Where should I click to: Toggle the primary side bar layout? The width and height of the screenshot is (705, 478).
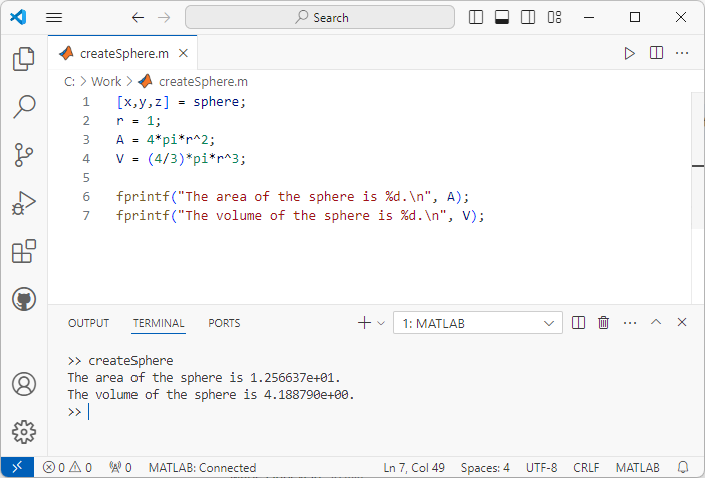476,17
